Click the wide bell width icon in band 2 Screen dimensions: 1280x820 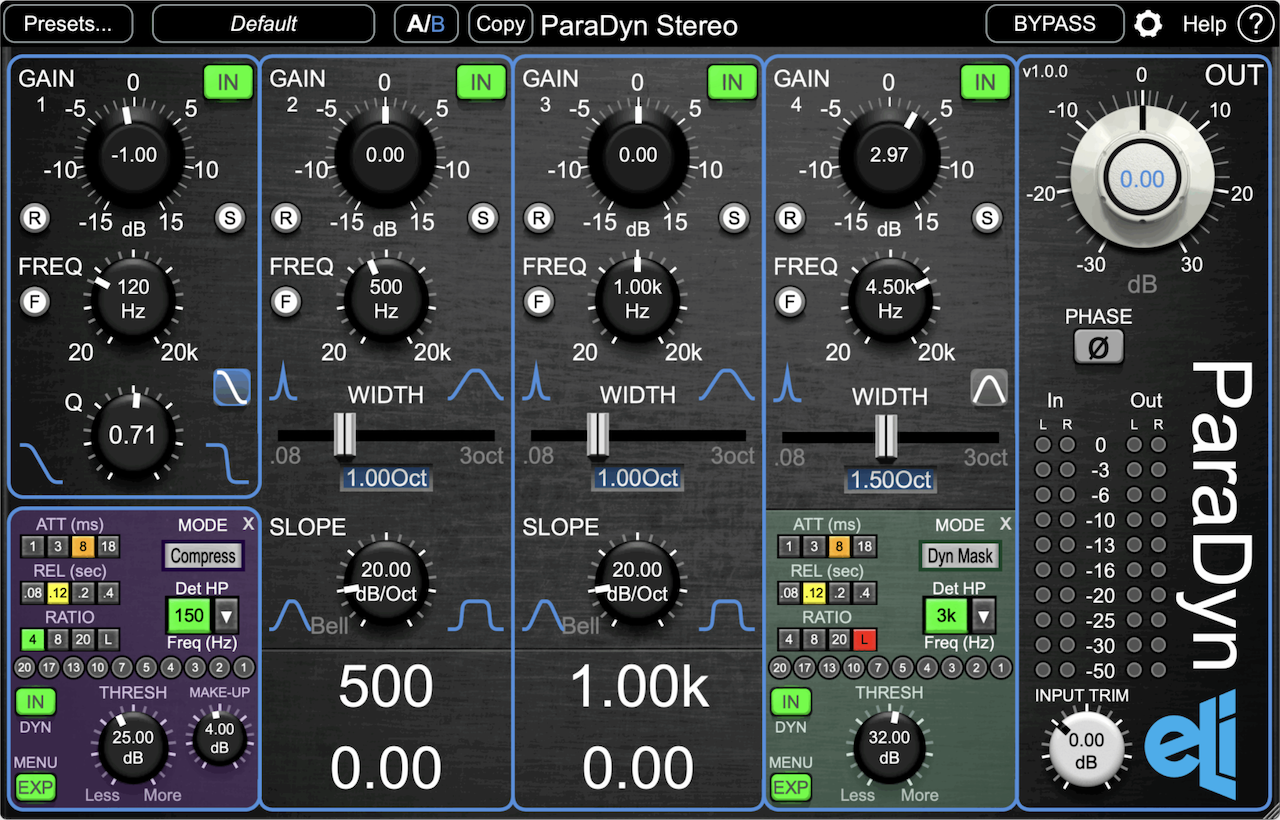(x=477, y=383)
